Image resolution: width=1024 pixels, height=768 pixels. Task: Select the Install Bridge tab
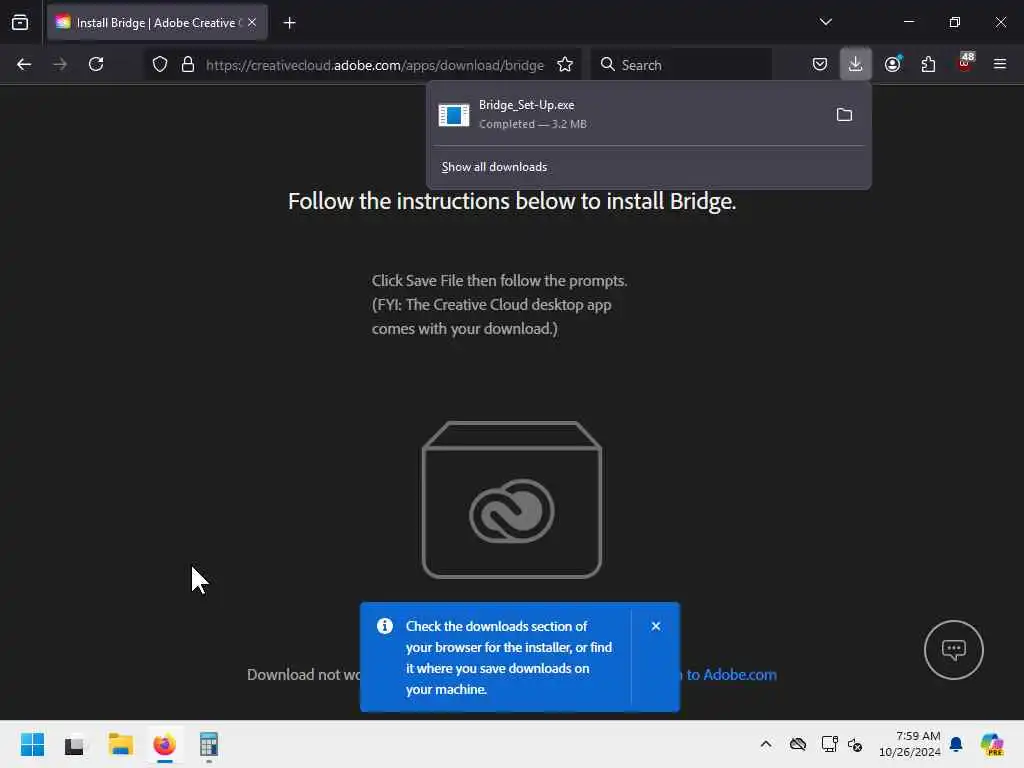[x=157, y=23]
